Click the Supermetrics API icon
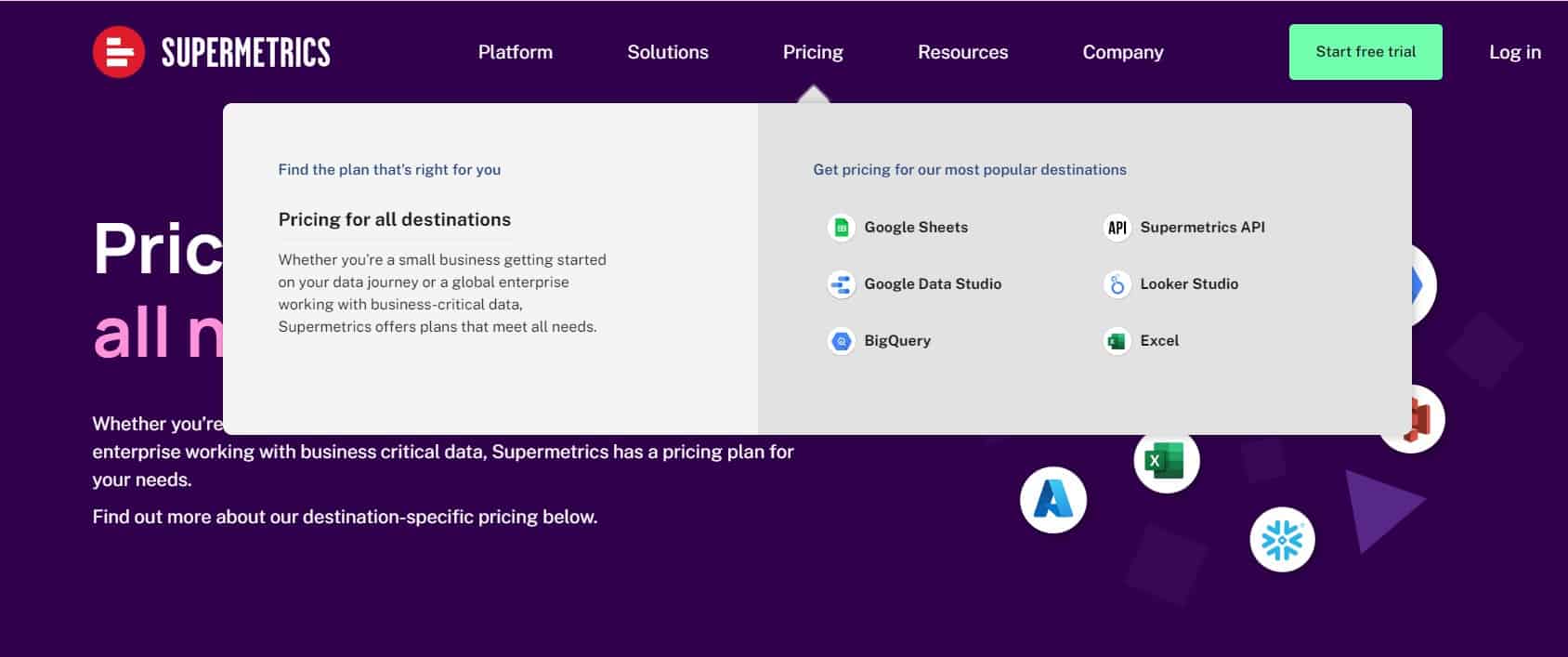Image resolution: width=1568 pixels, height=657 pixels. (x=1117, y=228)
